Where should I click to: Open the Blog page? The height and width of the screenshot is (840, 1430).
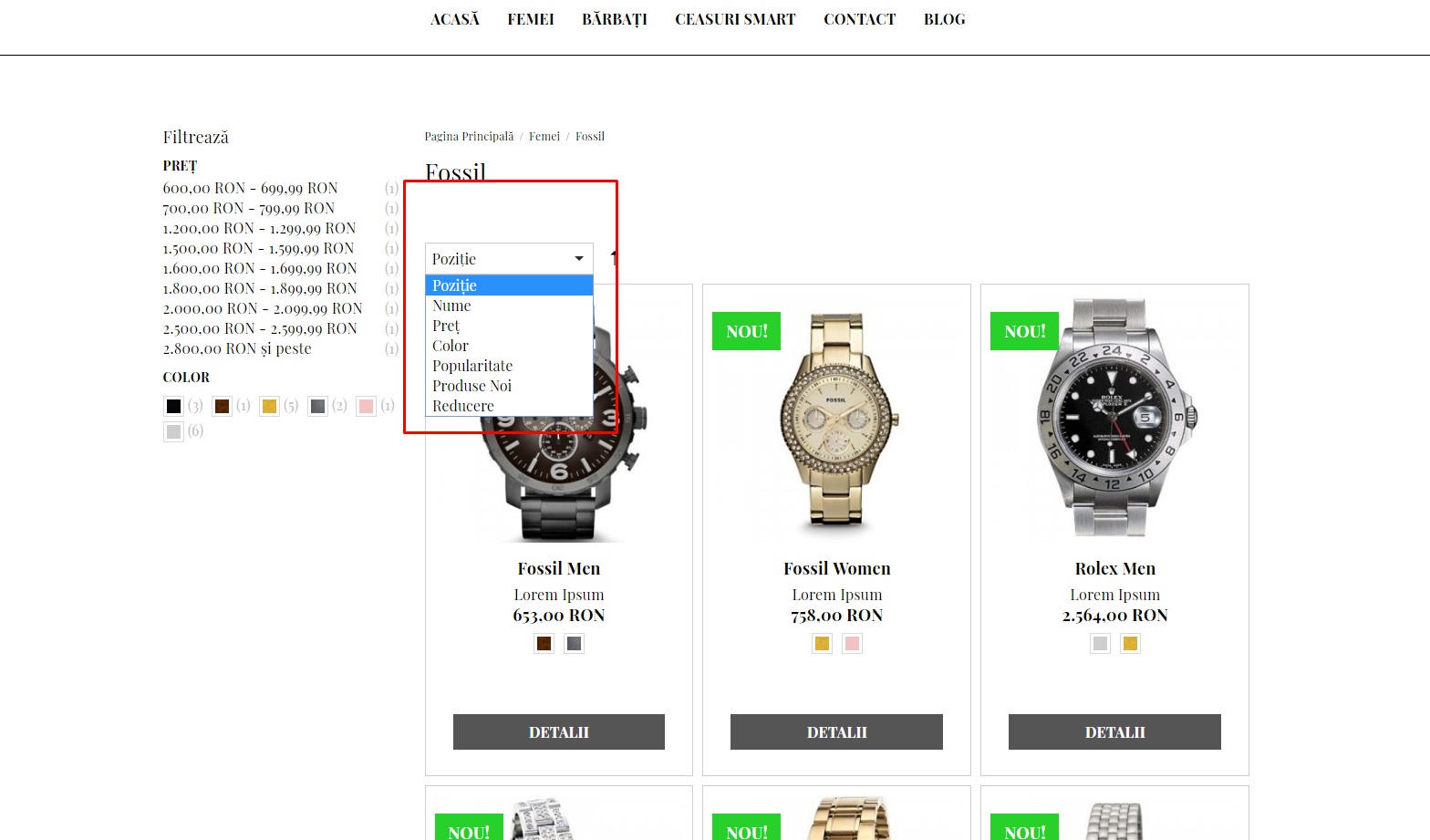click(944, 19)
